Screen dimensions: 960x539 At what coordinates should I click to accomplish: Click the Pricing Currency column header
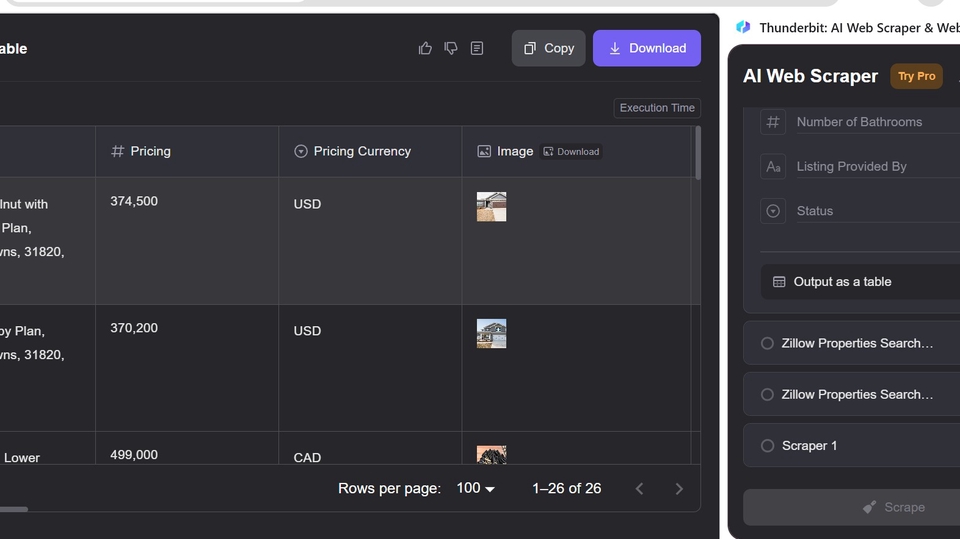(x=361, y=151)
